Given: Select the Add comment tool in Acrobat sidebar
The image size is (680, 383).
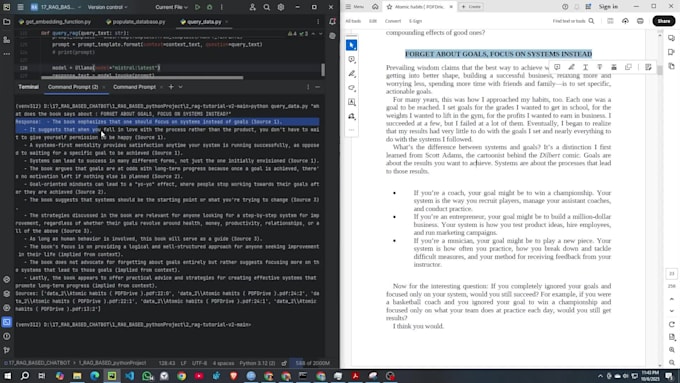Looking at the screenshot, I should [x=352, y=59].
